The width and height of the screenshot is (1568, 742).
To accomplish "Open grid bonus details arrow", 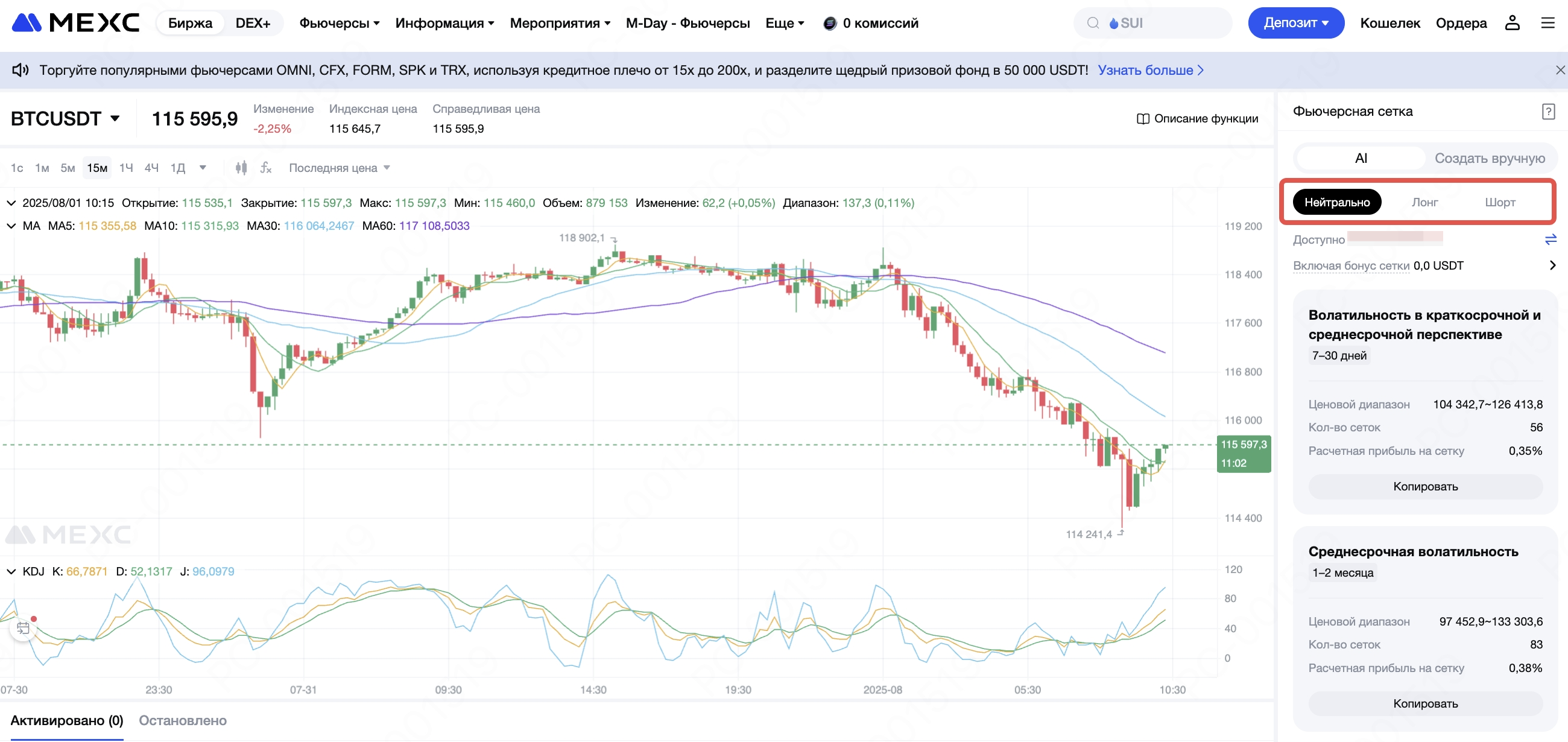I will pyautogui.click(x=1552, y=265).
